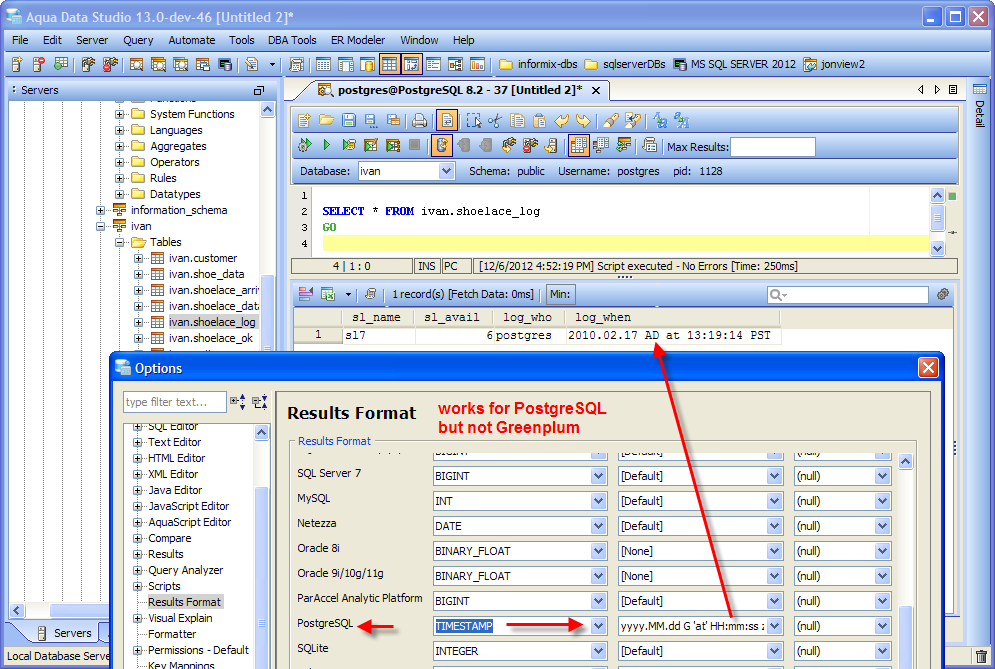Screen dimensions: 995x669
Task: Open the File menu
Action: coord(20,40)
